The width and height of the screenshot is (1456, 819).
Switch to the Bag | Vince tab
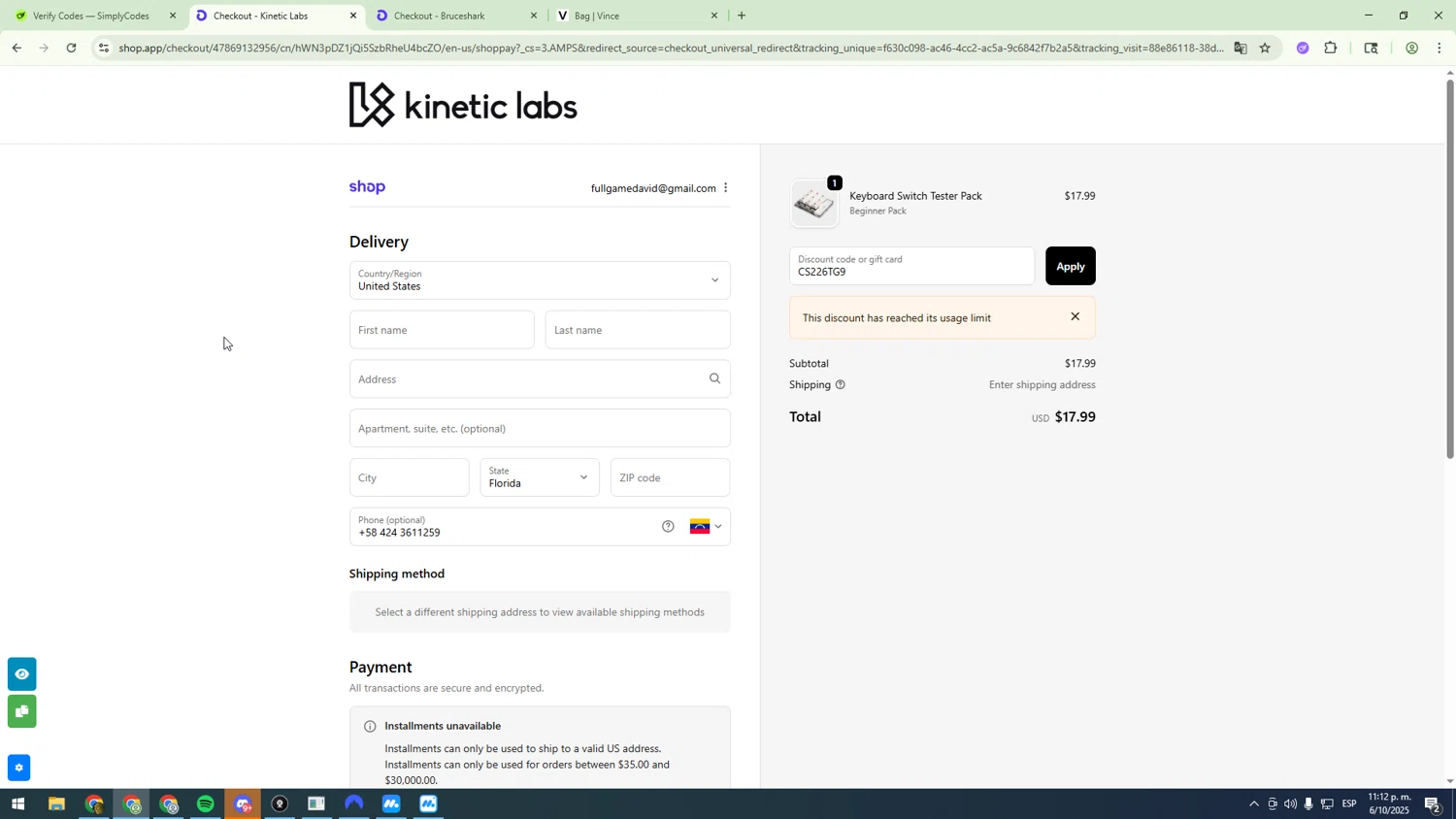[x=637, y=16]
